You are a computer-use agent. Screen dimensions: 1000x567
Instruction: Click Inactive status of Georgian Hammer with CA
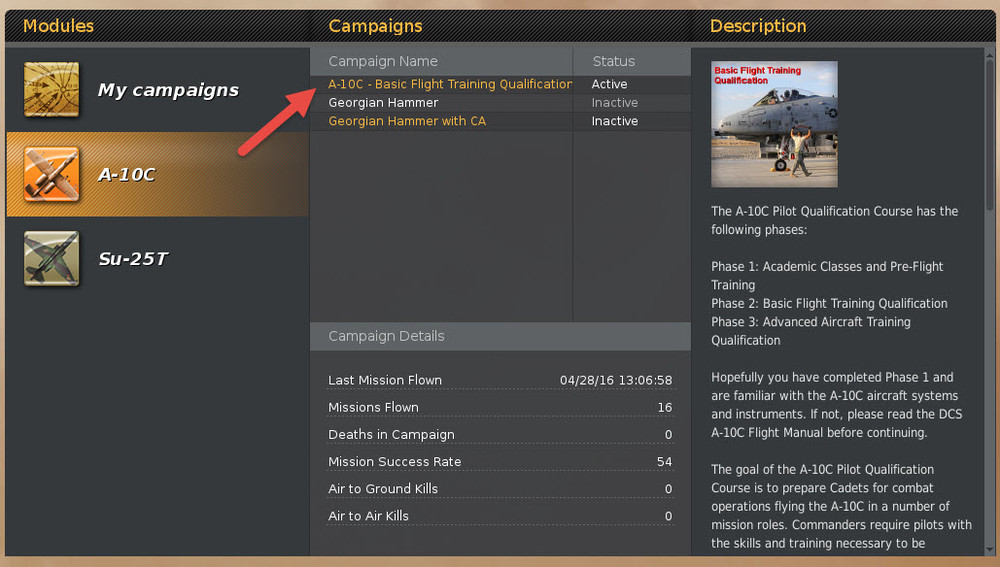(614, 121)
